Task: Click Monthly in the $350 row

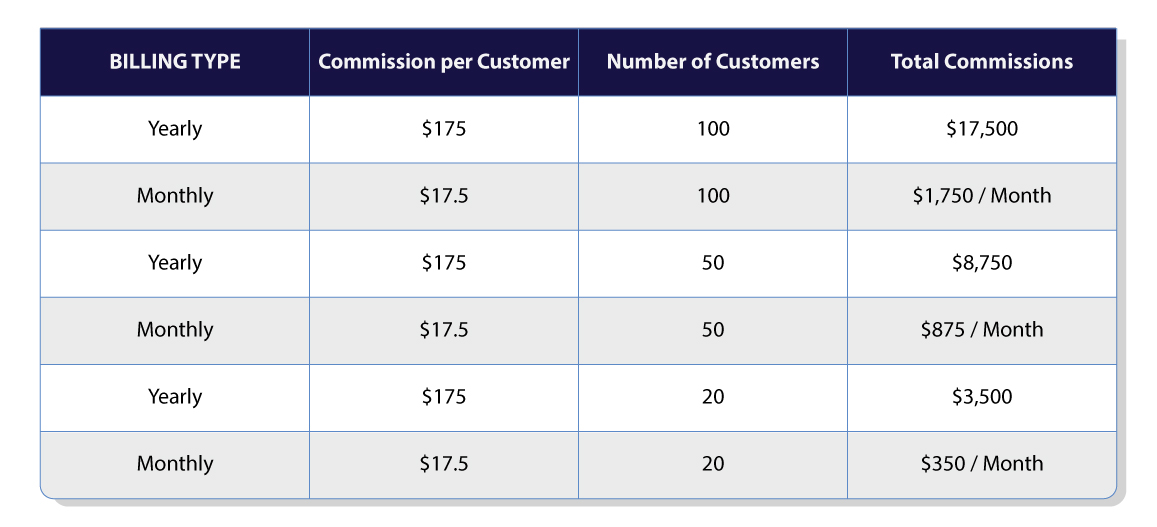Action: pos(175,464)
